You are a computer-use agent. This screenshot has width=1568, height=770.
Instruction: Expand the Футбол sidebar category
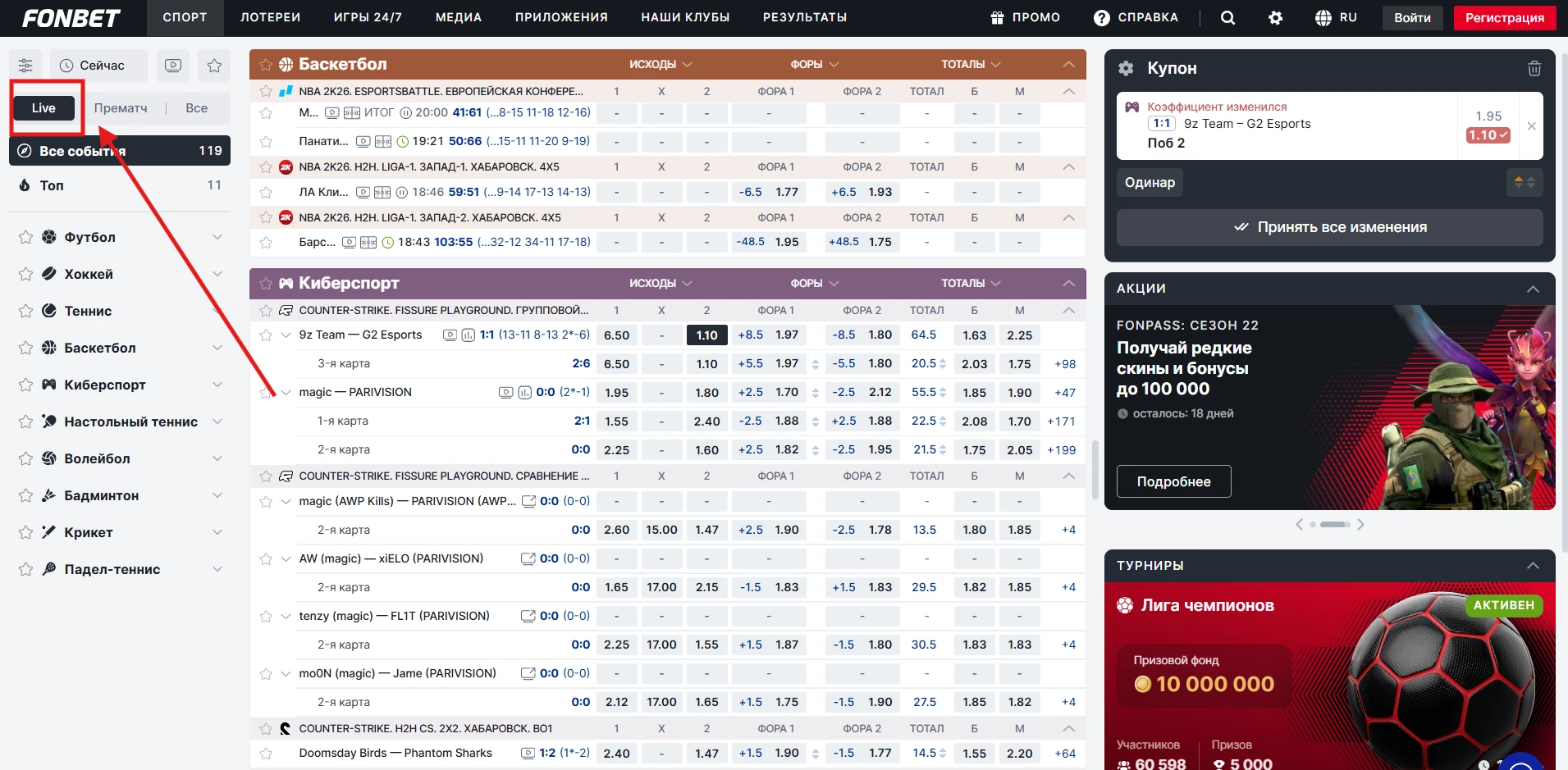click(217, 237)
